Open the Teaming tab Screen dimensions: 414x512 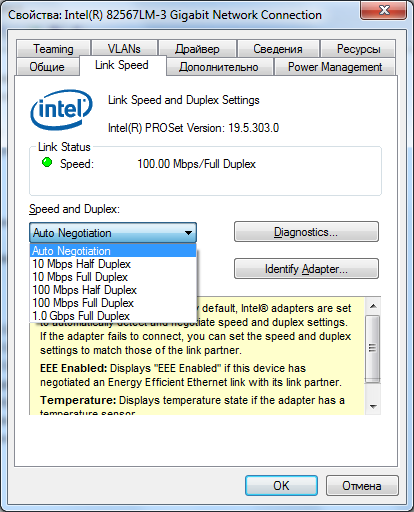[53, 49]
